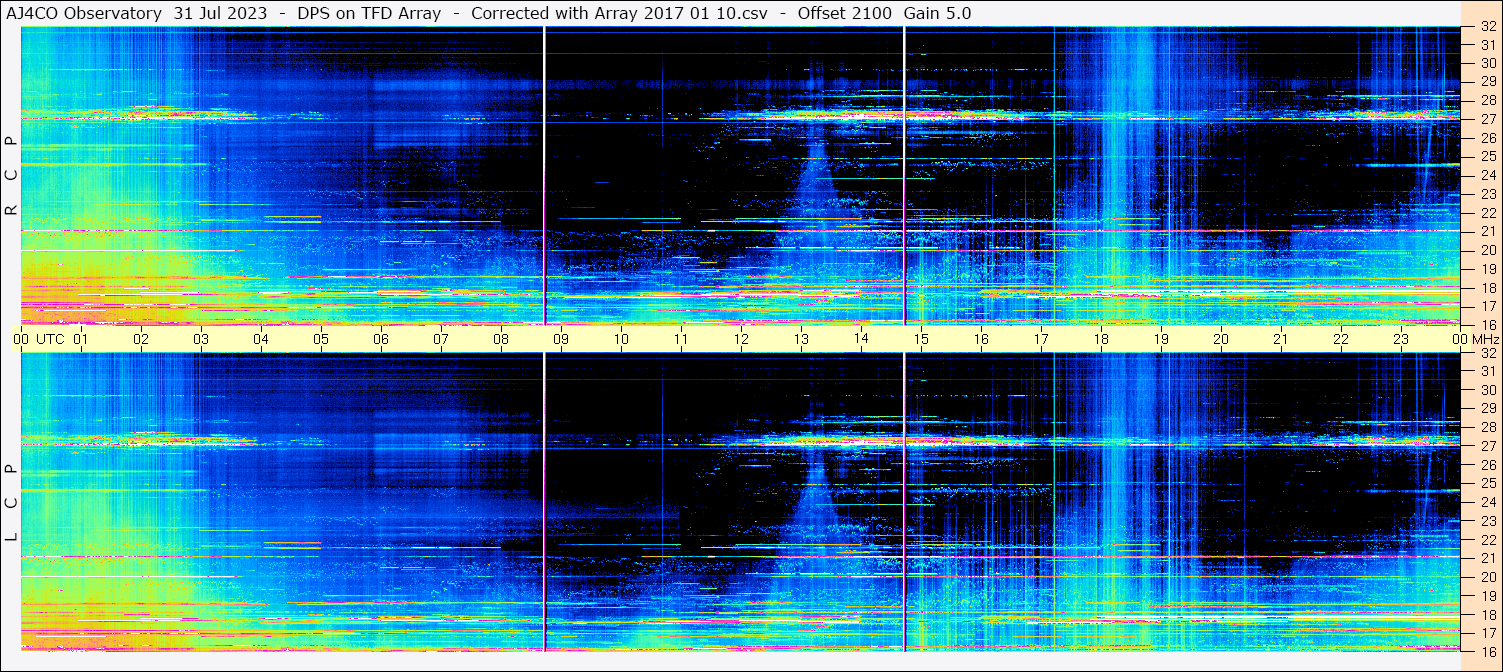Click hour mark 04 on the time axis
This screenshot has width=1503, height=672.
[261, 339]
